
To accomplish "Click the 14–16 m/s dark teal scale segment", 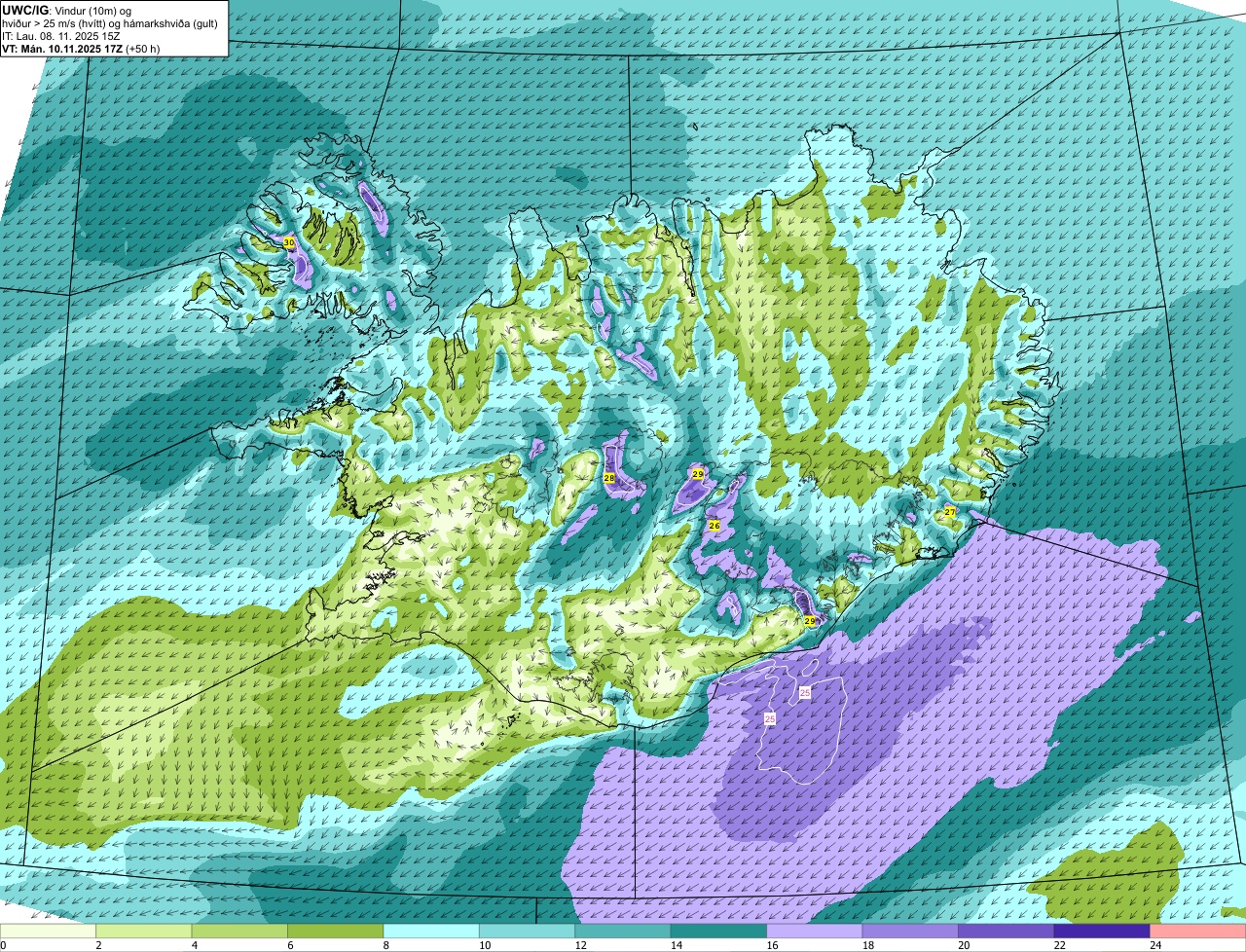I will pyautogui.click(x=719, y=931).
